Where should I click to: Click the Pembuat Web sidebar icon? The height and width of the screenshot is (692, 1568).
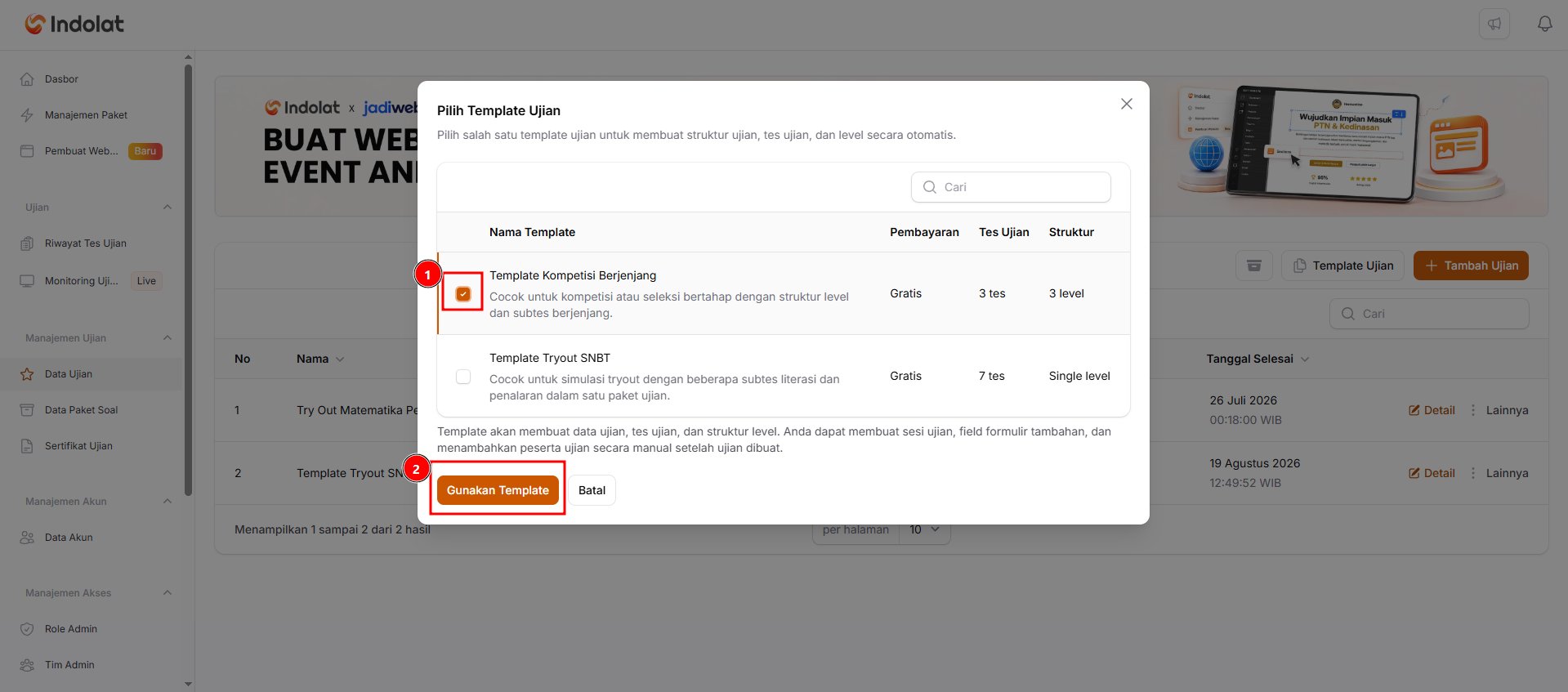tap(27, 151)
